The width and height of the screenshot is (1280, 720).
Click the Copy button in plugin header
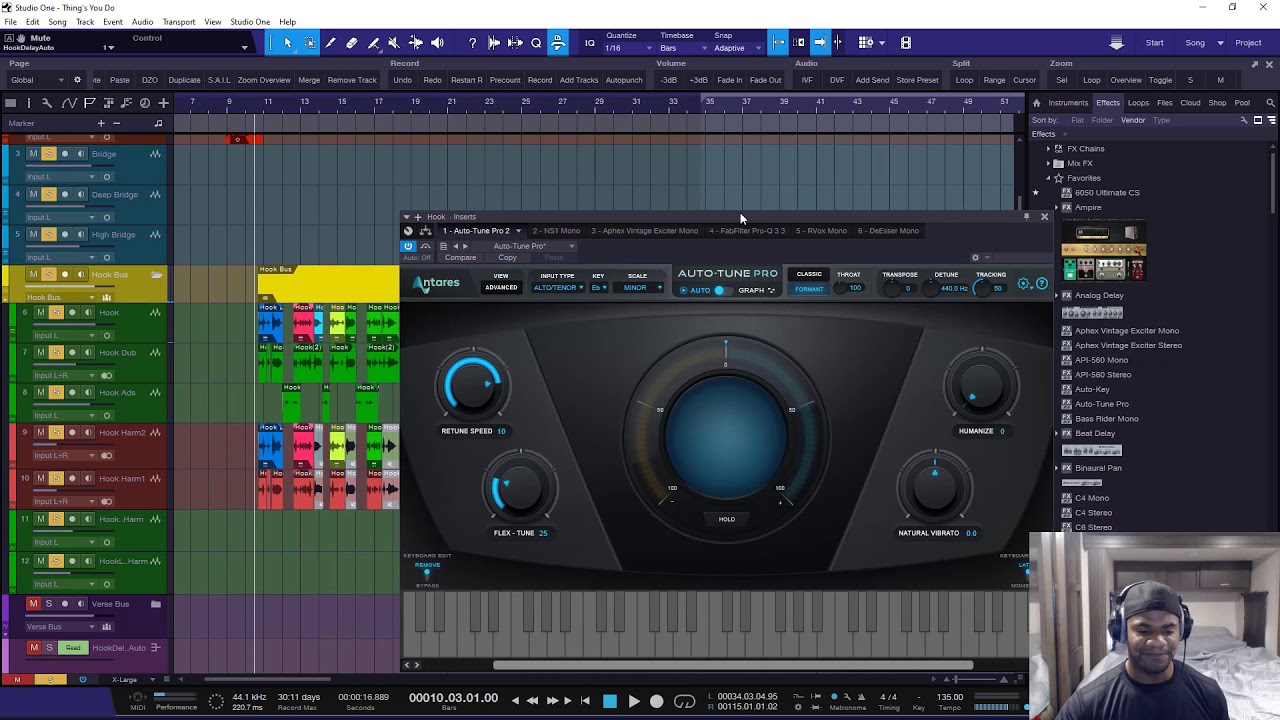tap(507, 258)
